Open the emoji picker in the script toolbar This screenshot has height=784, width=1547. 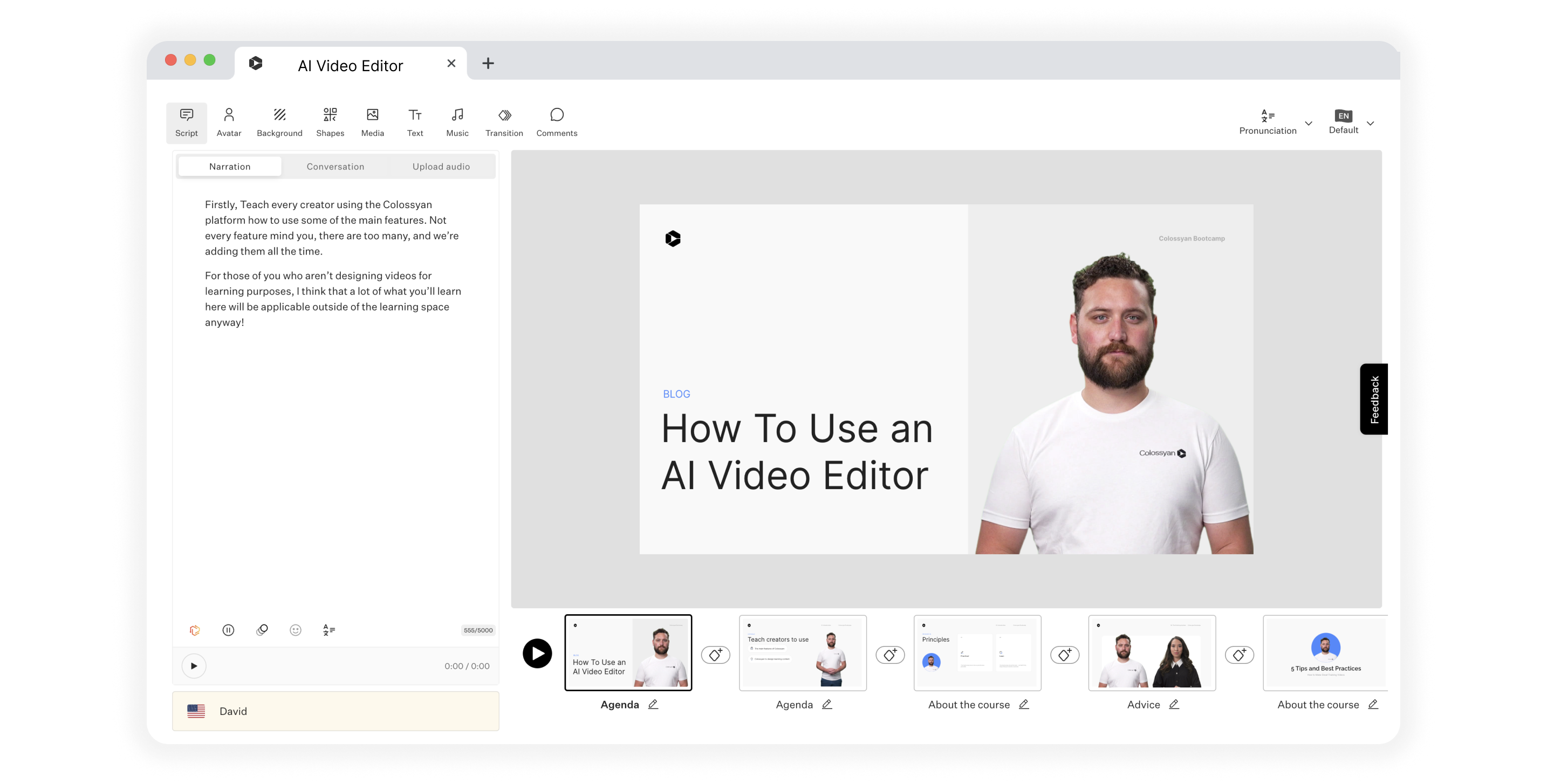tap(296, 630)
